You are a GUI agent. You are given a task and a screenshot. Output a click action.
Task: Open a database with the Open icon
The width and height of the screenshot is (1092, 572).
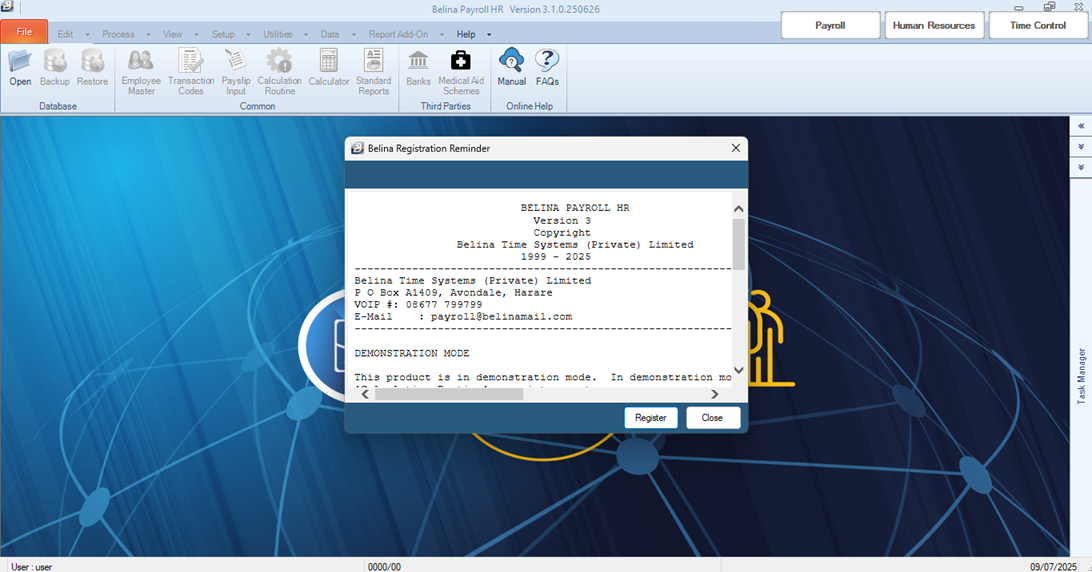click(20, 68)
